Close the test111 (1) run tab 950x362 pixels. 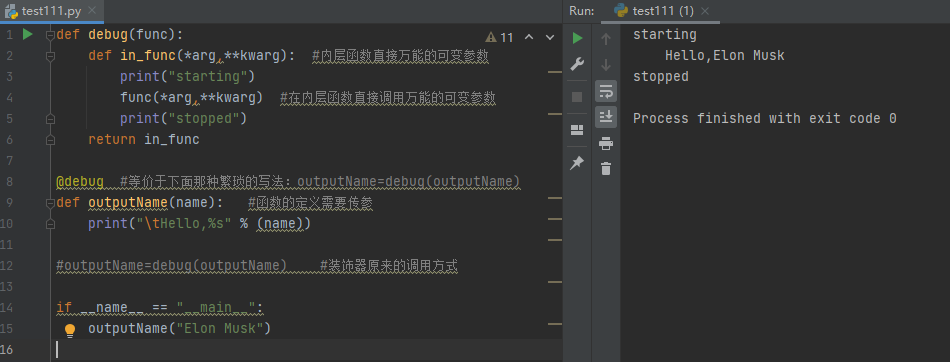click(705, 11)
